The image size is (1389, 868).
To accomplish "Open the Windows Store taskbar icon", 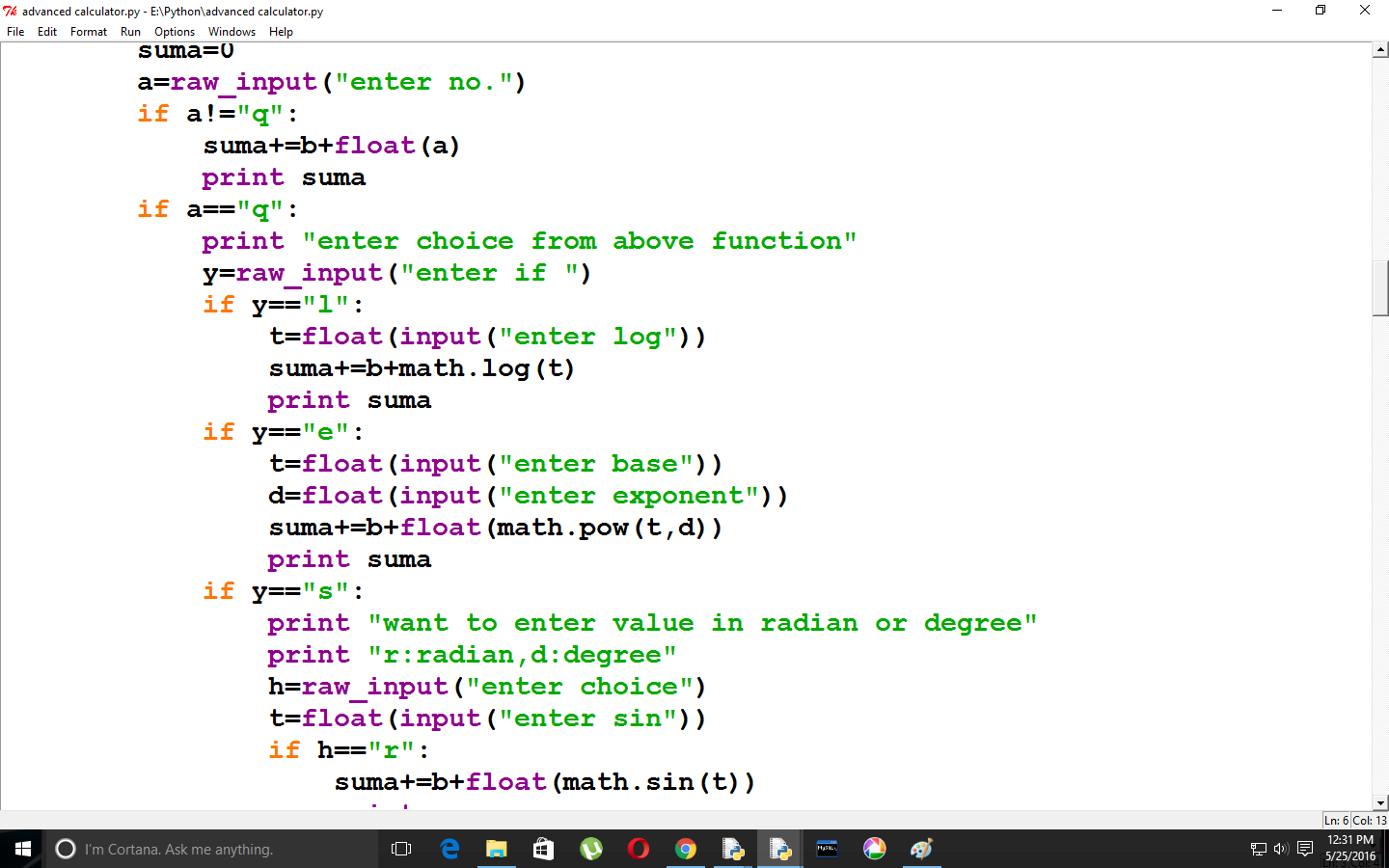I will (x=543, y=849).
